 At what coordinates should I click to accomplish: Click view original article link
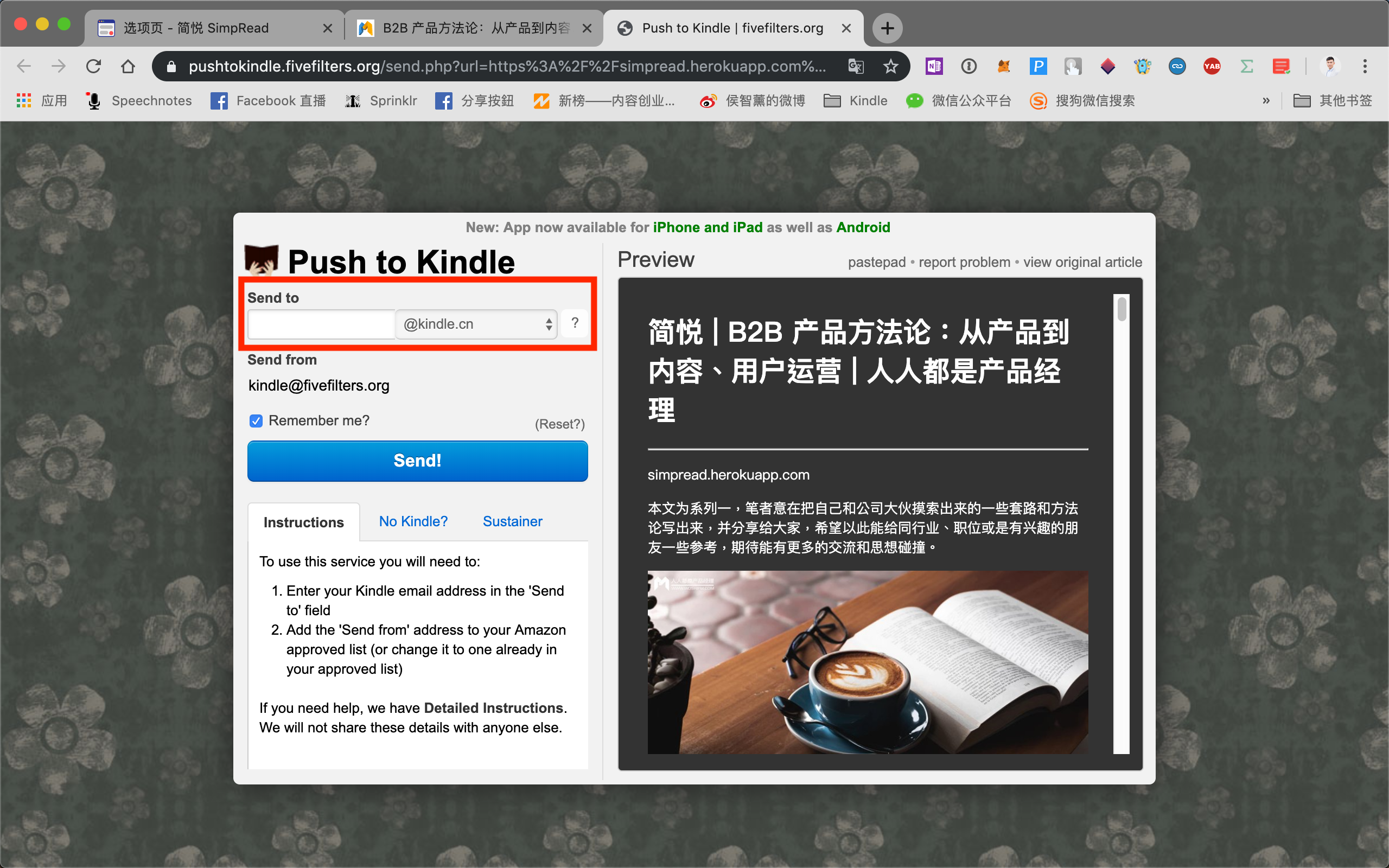[x=1082, y=263]
